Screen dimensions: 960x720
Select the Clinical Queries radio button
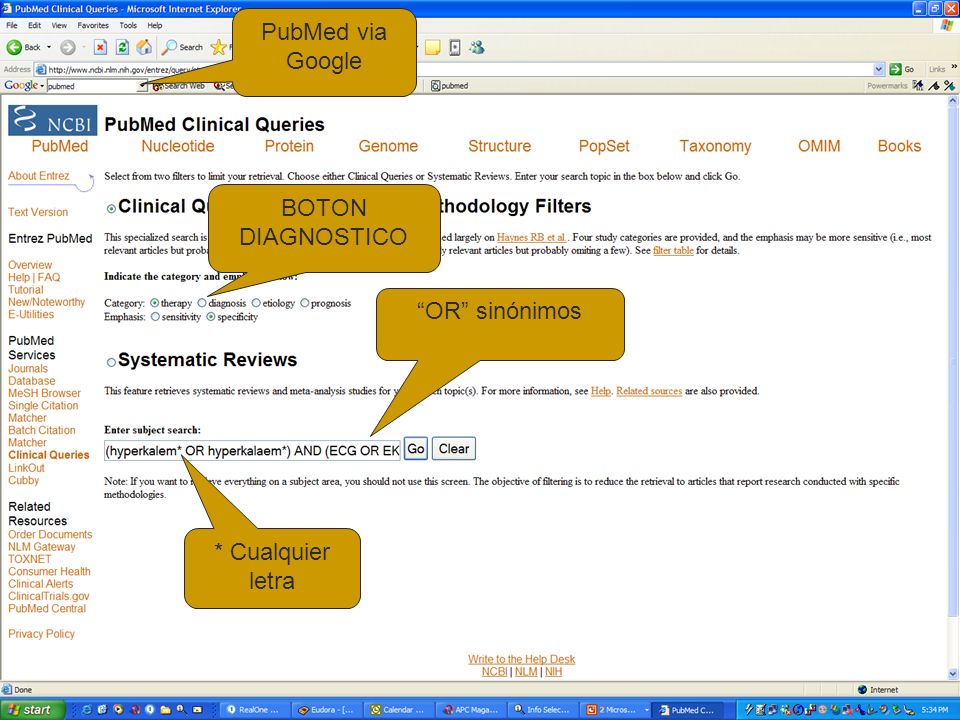[x=111, y=209]
